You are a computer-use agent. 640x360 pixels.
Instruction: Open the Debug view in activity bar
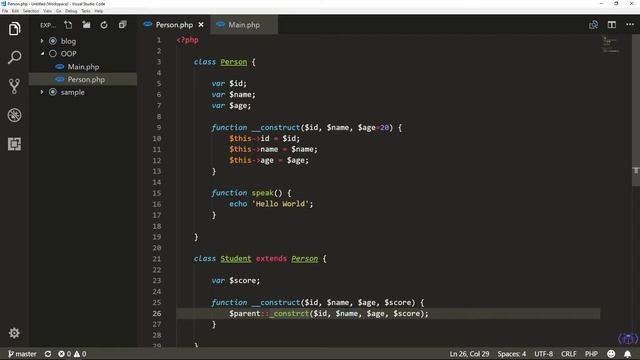click(14, 115)
